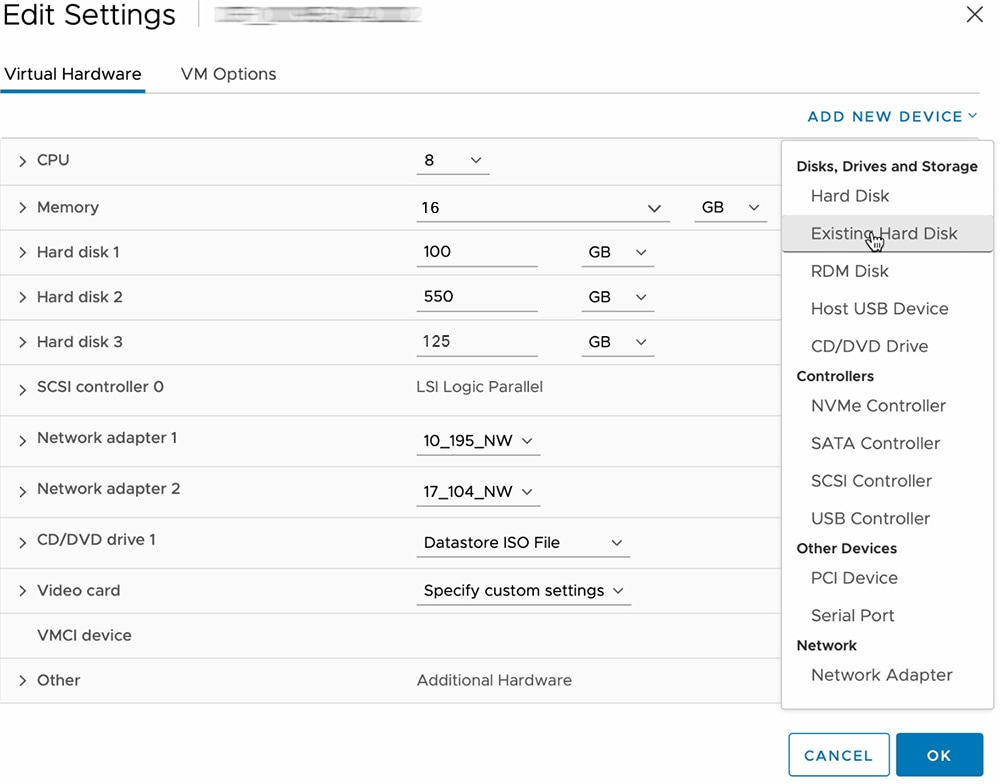The height and width of the screenshot is (784, 1000).
Task: Expand the Video card row
Action: pos(22,591)
